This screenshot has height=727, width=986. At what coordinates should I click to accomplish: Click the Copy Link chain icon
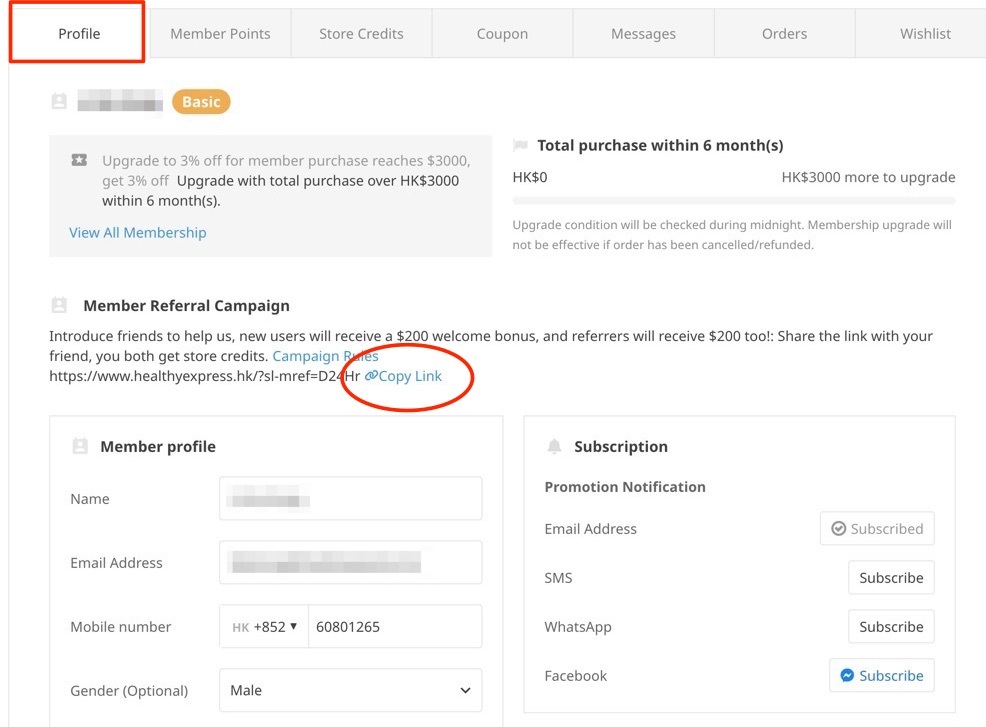(x=370, y=376)
